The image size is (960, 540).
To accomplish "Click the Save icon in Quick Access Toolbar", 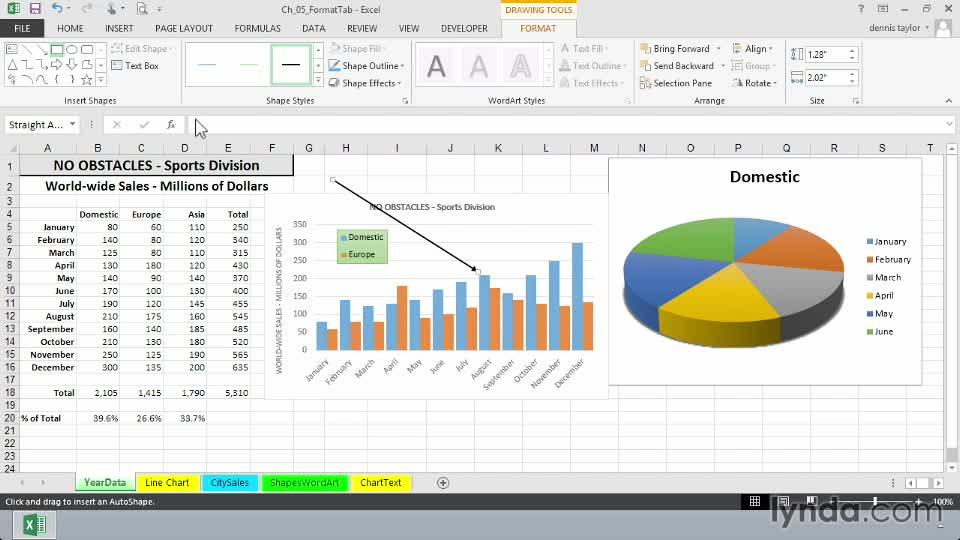I will point(35,9).
